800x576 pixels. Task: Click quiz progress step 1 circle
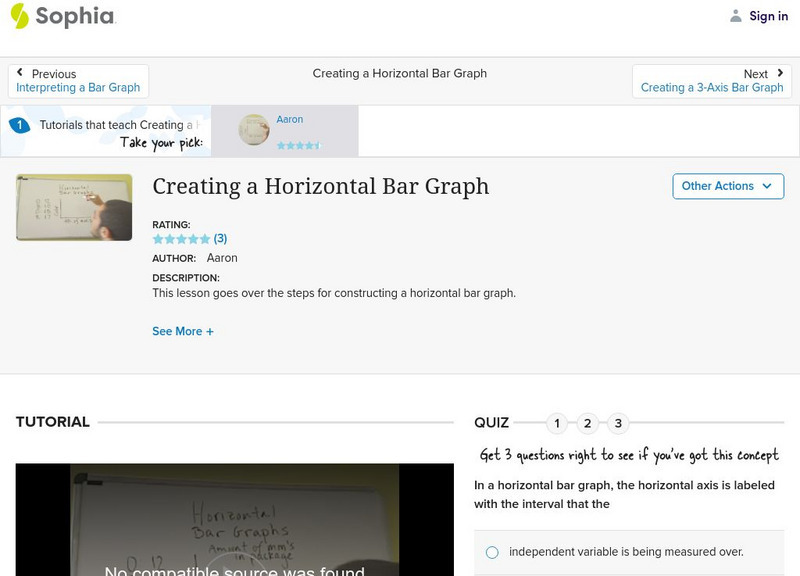pos(556,423)
